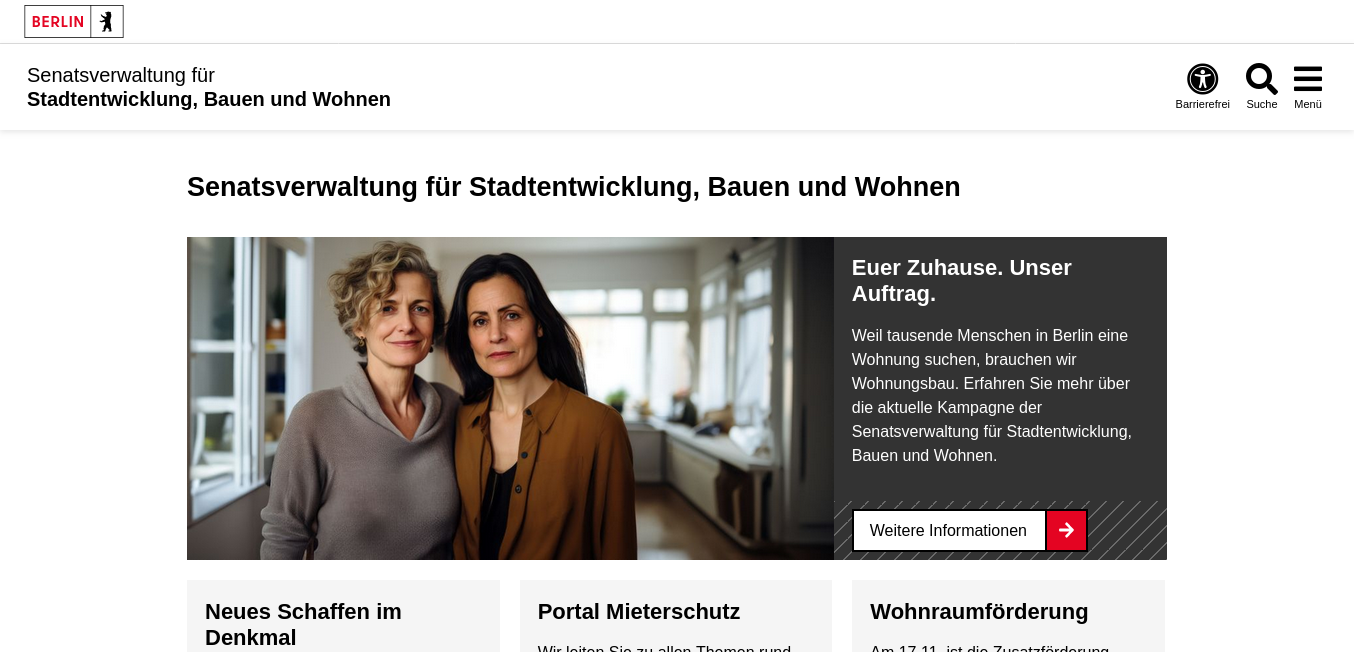Click the photo of two women
Image resolution: width=1366 pixels, height=652 pixels.
(510, 398)
